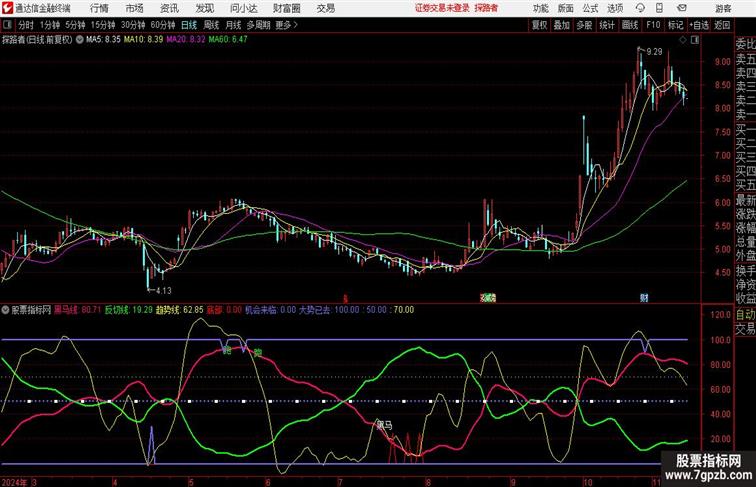Click the 2024年 date label on time axis

(x=14, y=482)
